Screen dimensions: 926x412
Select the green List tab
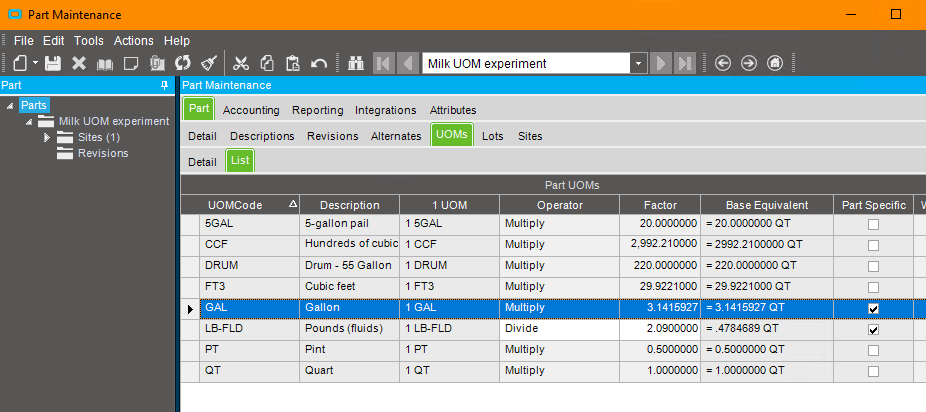240,161
